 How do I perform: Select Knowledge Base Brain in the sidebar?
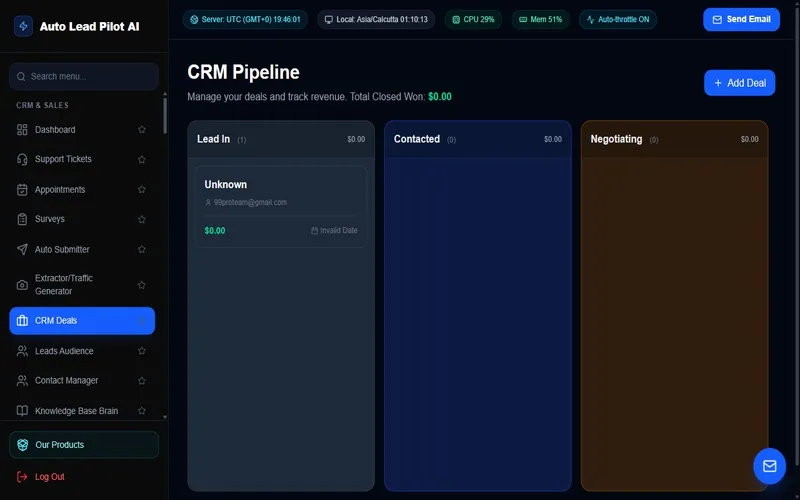82,411
